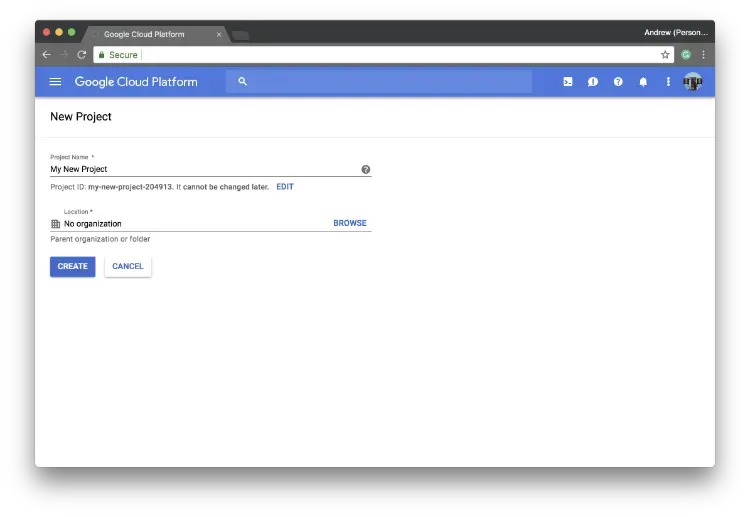Activate Cloud Shell terminal icon

click(568, 82)
